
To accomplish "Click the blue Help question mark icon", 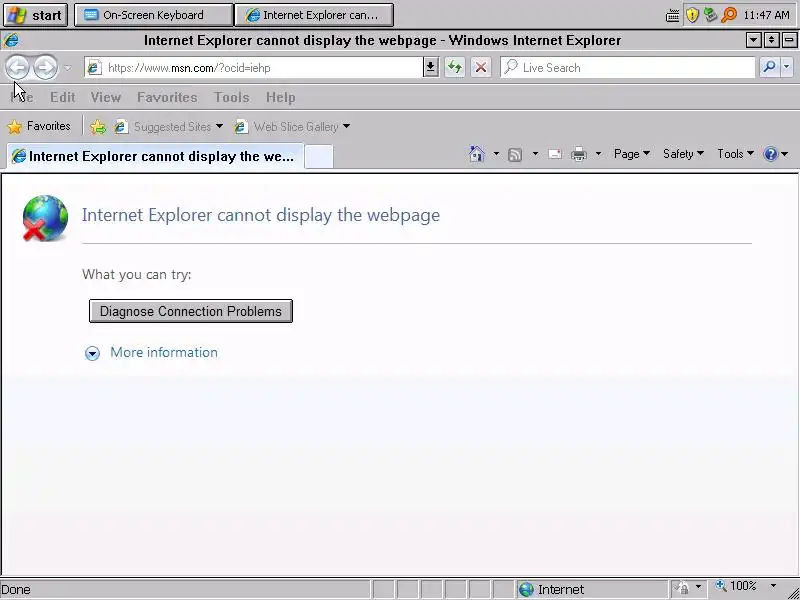I will [770, 154].
